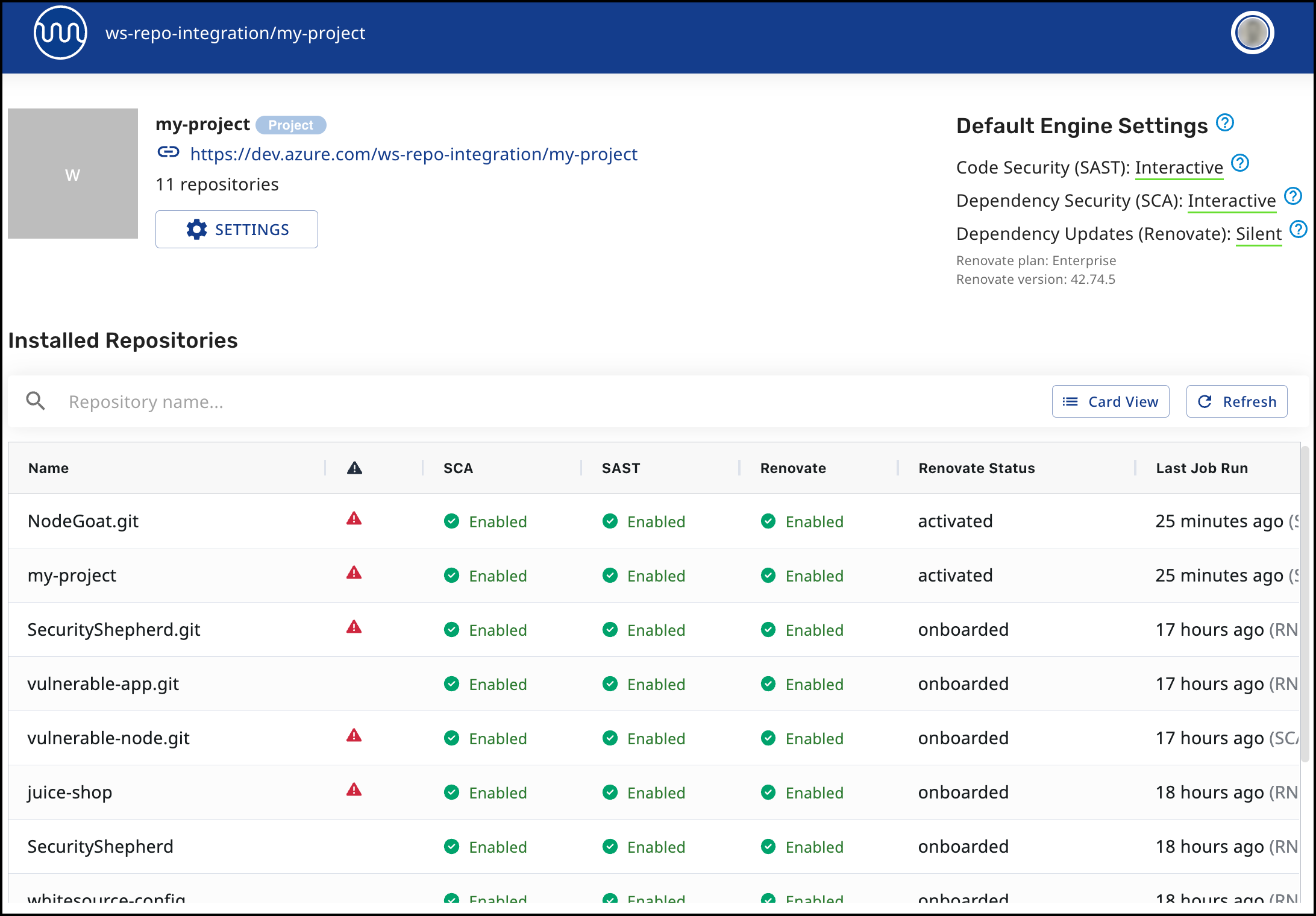The image size is (1316, 916).
Task: Open the Renovate Silent mode setting
Action: point(1258,234)
